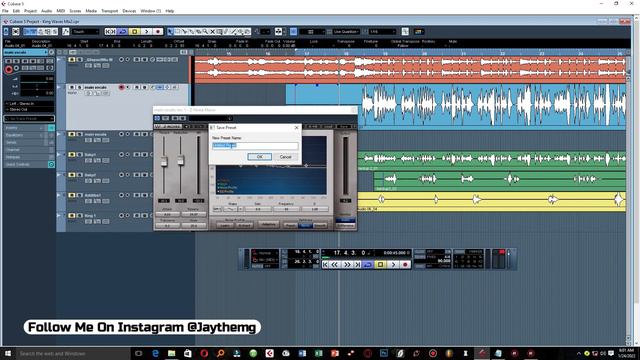Open the grid type dropdown in toolbar
Image resolution: width=640 pixels, height=360 pixels.
coord(312,31)
